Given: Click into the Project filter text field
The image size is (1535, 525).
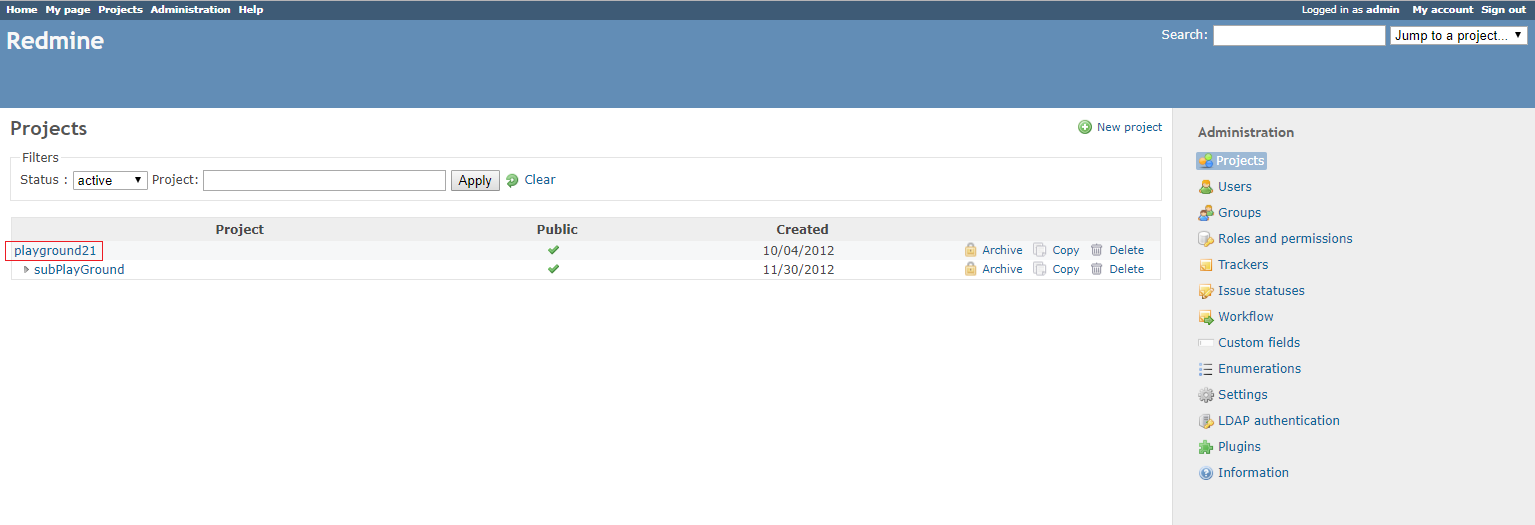Looking at the screenshot, I should 324,180.
